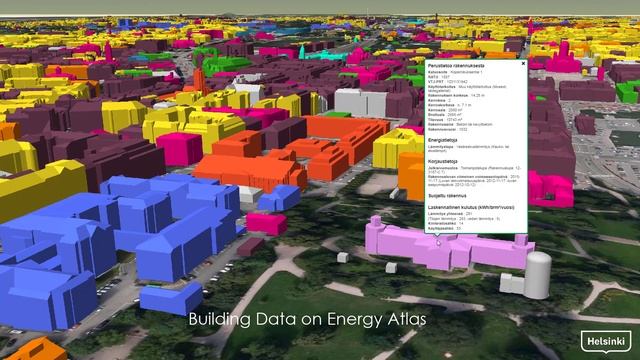Select the small dark maroon building beside path
This screenshot has width=640, height=360.
(x=250, y=247)
